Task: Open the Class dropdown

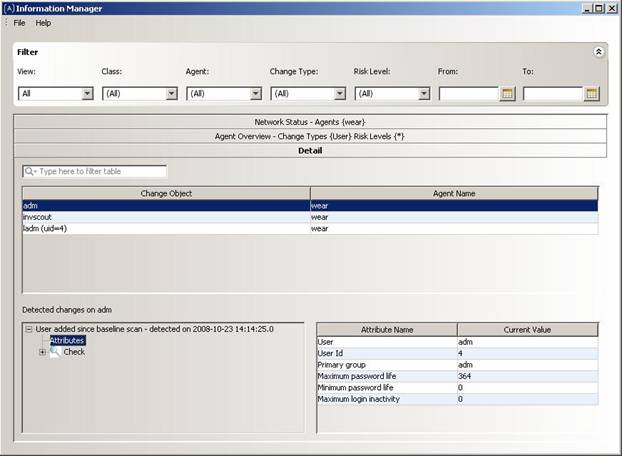Action: [171, 94]
